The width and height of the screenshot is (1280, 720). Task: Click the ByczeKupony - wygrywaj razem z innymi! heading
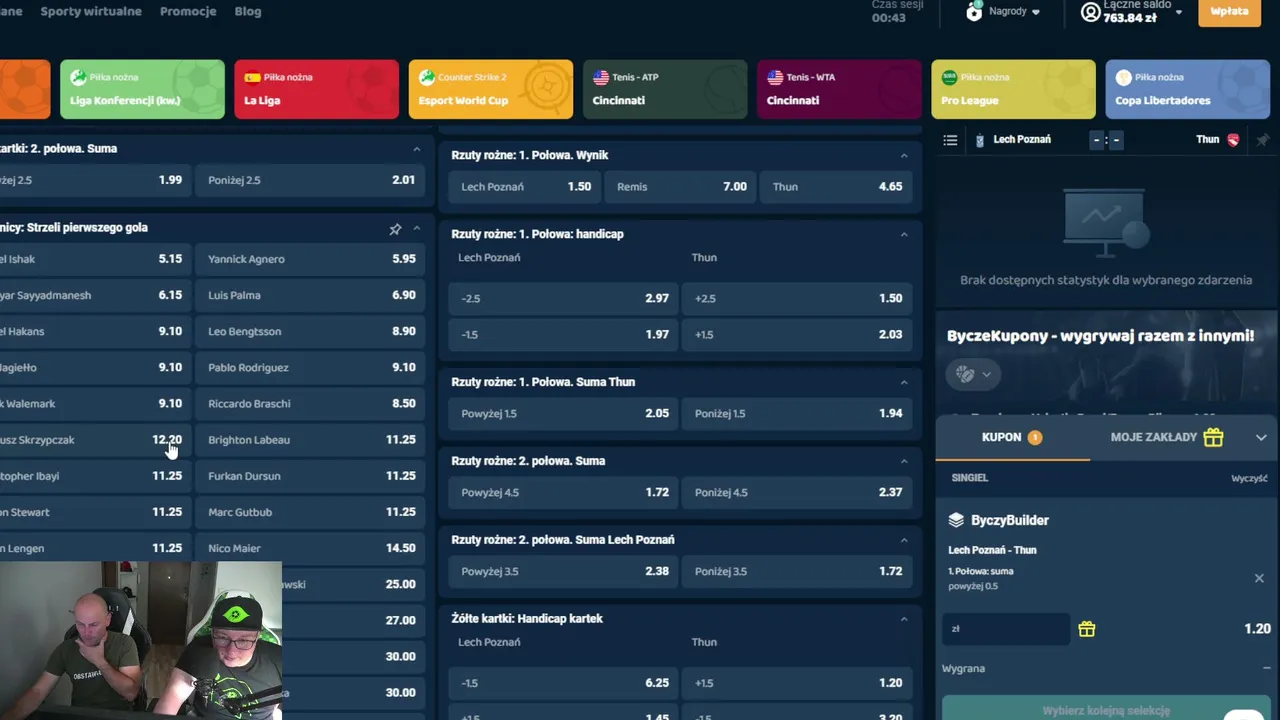(x=1100, y=336)
